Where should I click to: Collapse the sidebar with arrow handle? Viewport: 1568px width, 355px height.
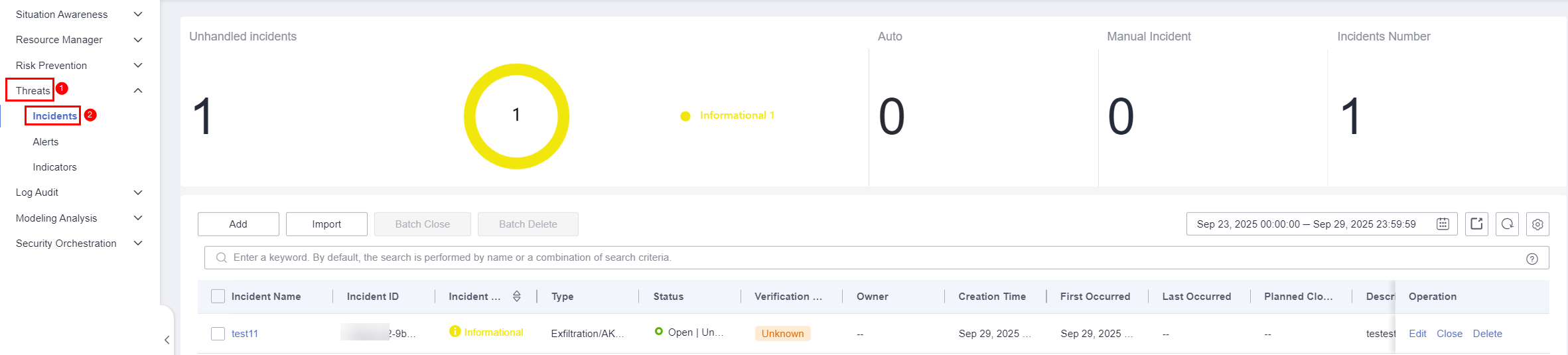tap(167, 340)
